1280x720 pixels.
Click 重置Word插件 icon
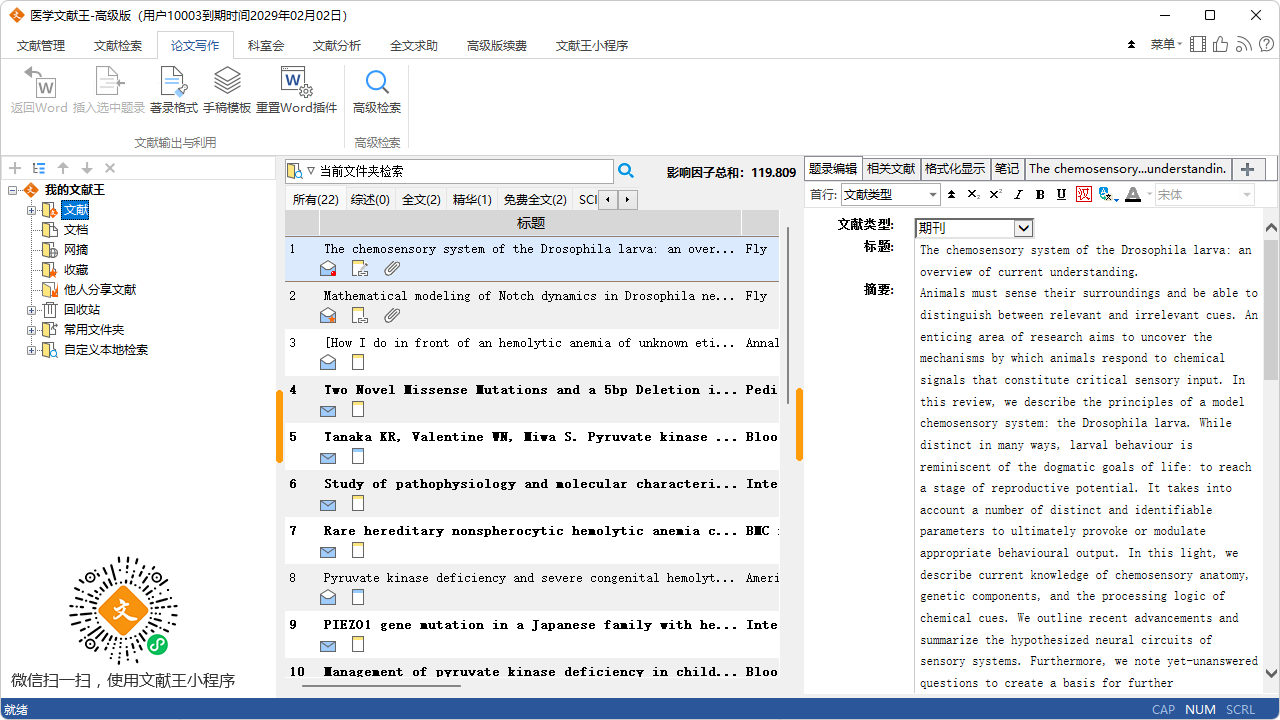pyautogui.click(x=297, y=82)
